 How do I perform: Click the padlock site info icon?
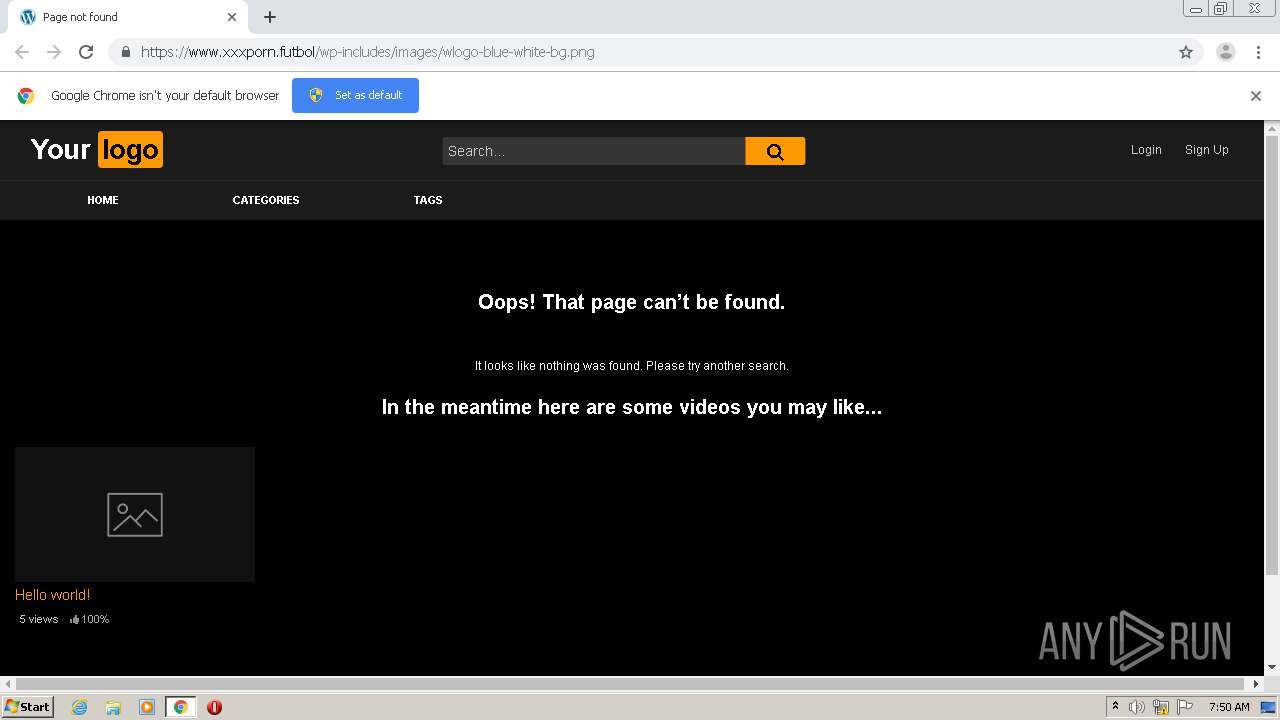[x=125, y=52]
